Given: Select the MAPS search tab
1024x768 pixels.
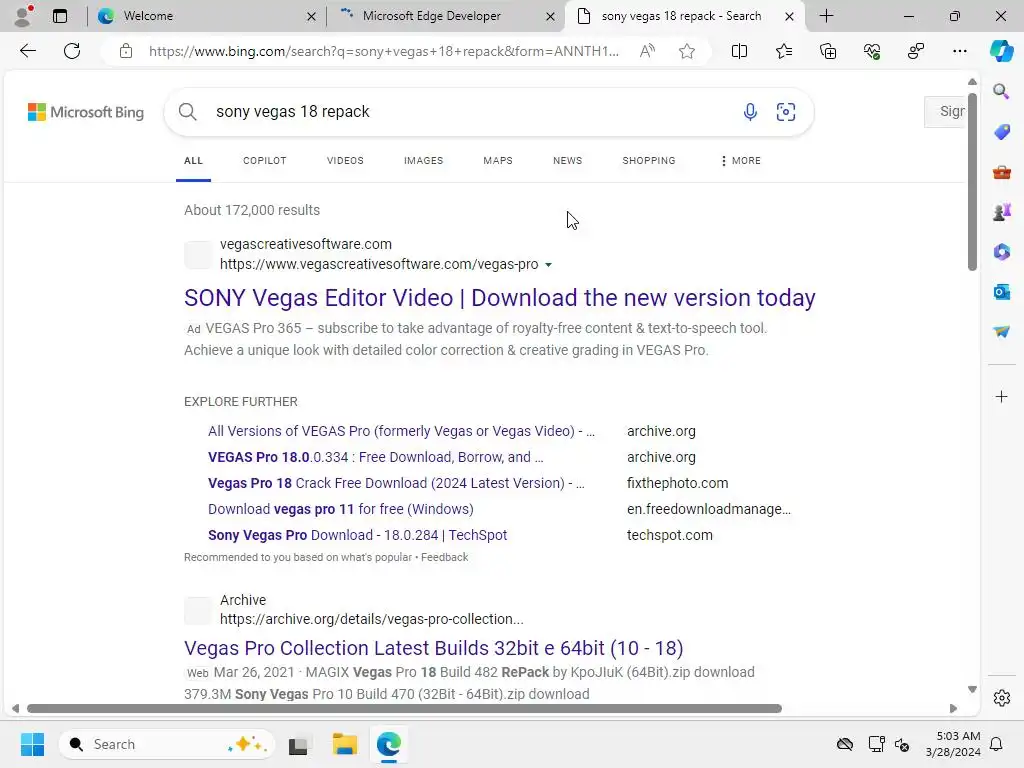Looking at the screenshot, I should (498, 161).
